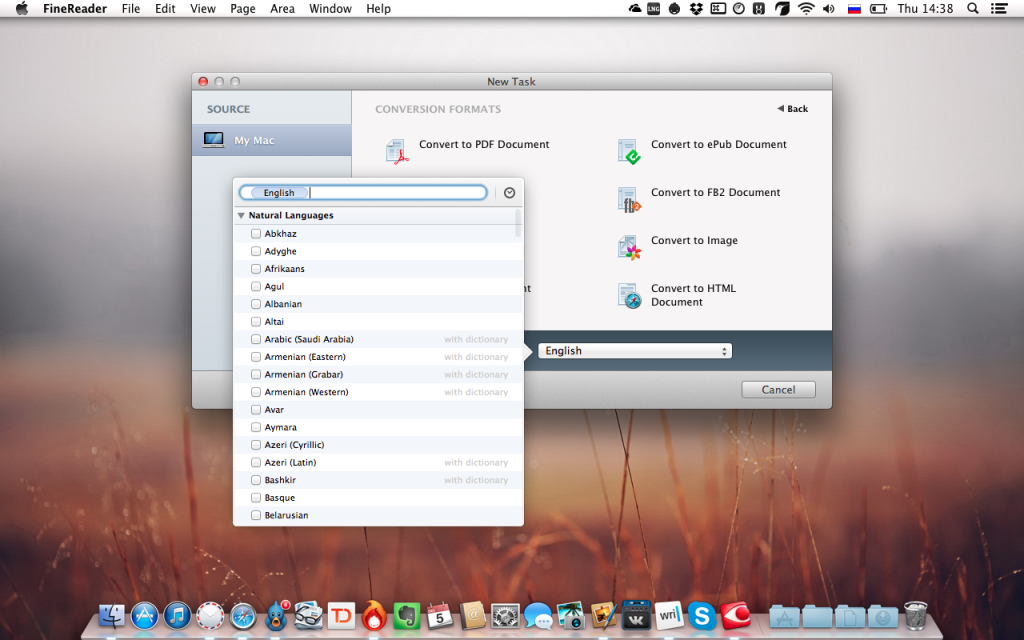
Task: Collapse the Natural Languages group
Action: [241, 216]
